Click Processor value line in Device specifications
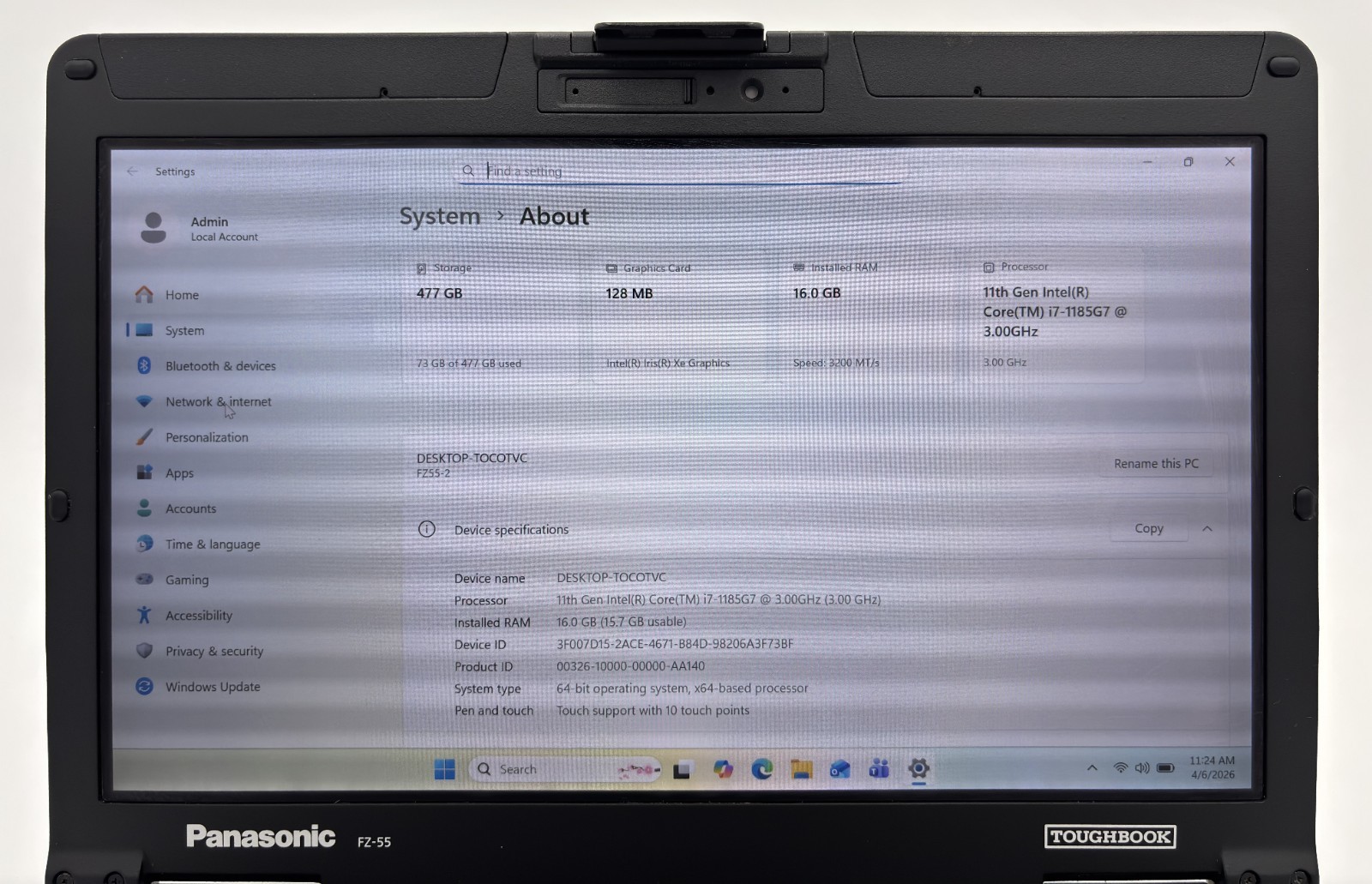 pyautogui.click(x=718, y=600)
